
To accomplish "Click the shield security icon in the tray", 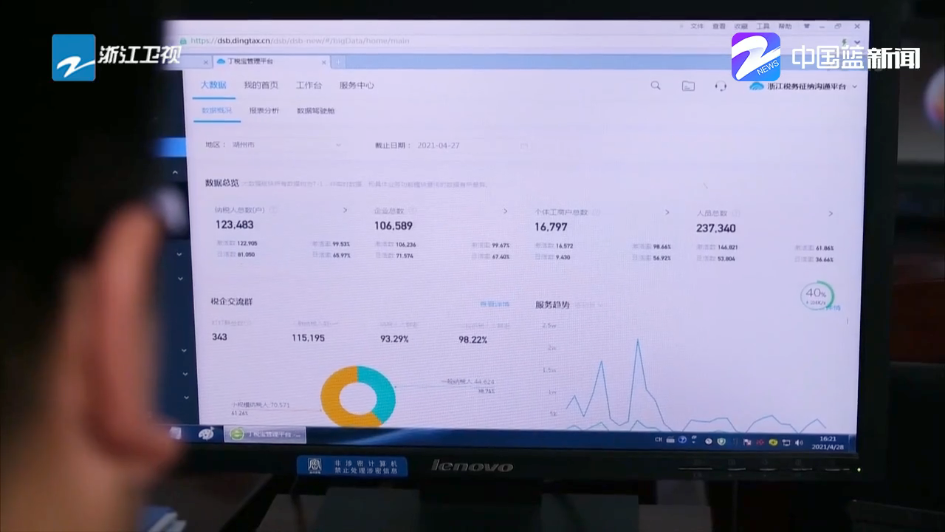I will [721, 441].
